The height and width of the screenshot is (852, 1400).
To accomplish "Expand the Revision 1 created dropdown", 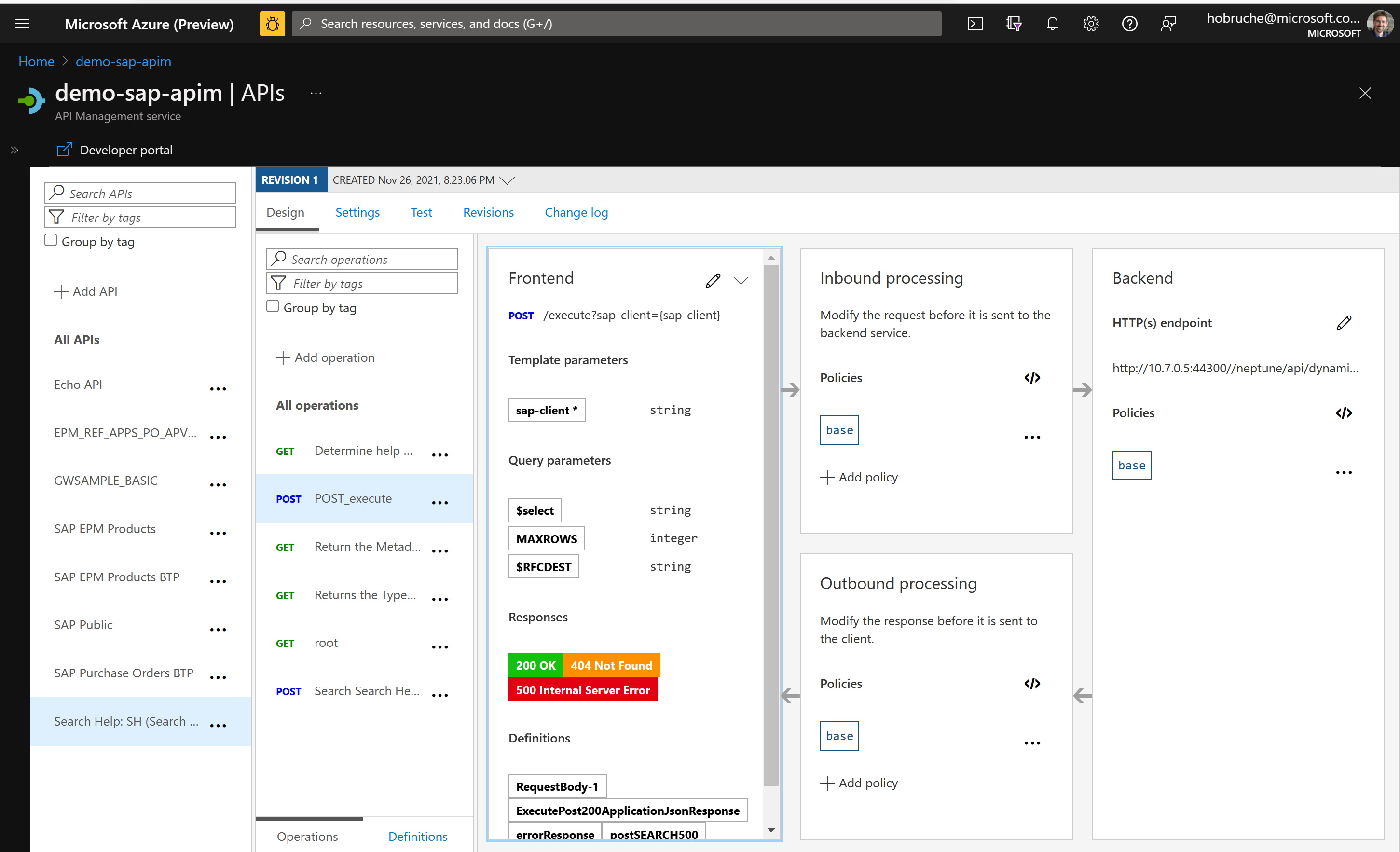I will click(507, 180).
